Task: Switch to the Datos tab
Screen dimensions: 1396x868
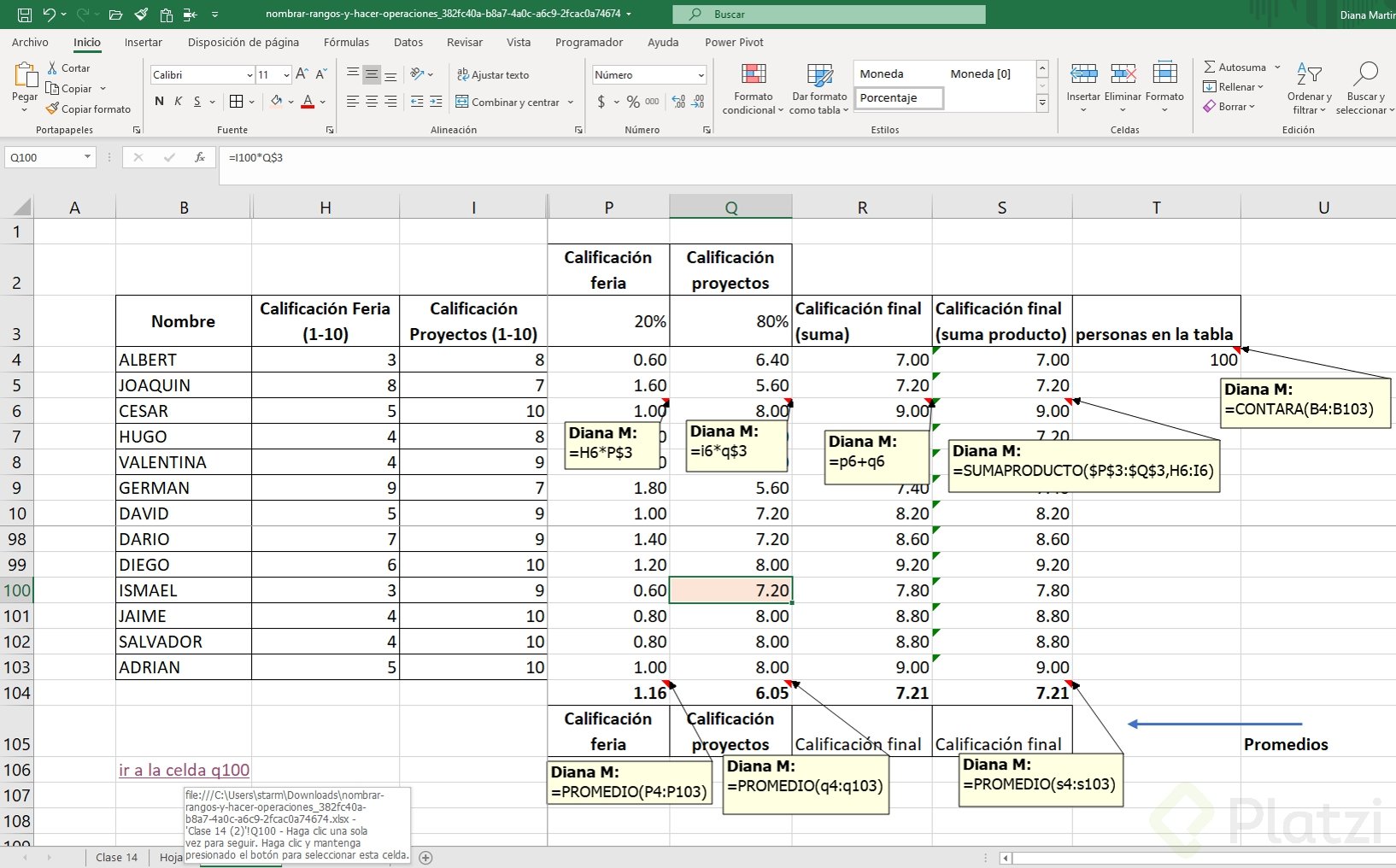Action: coord(408,42)
